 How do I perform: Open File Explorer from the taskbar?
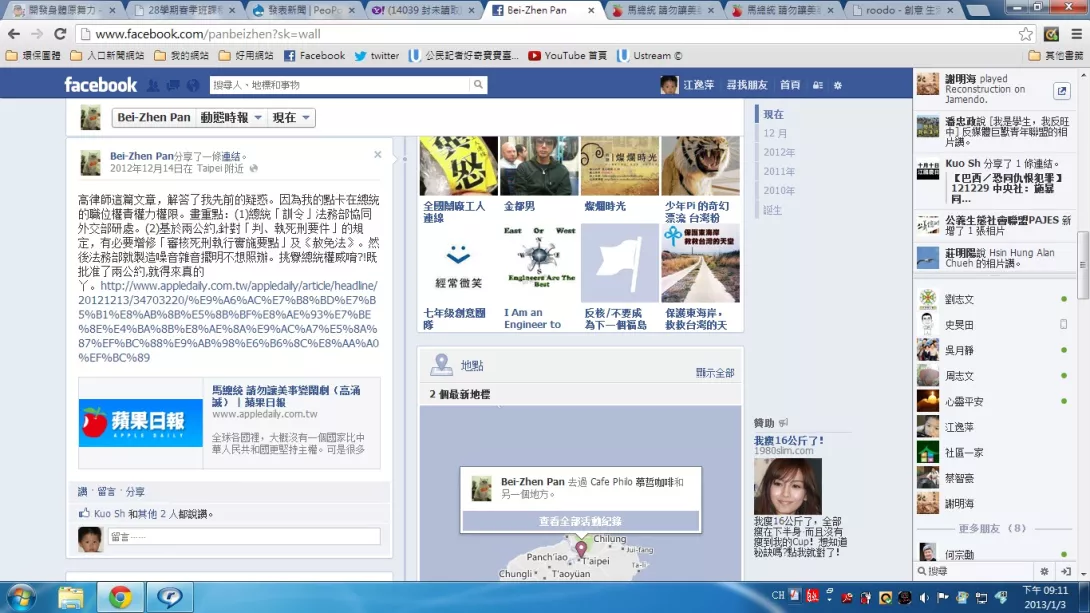tap(70, 598)
